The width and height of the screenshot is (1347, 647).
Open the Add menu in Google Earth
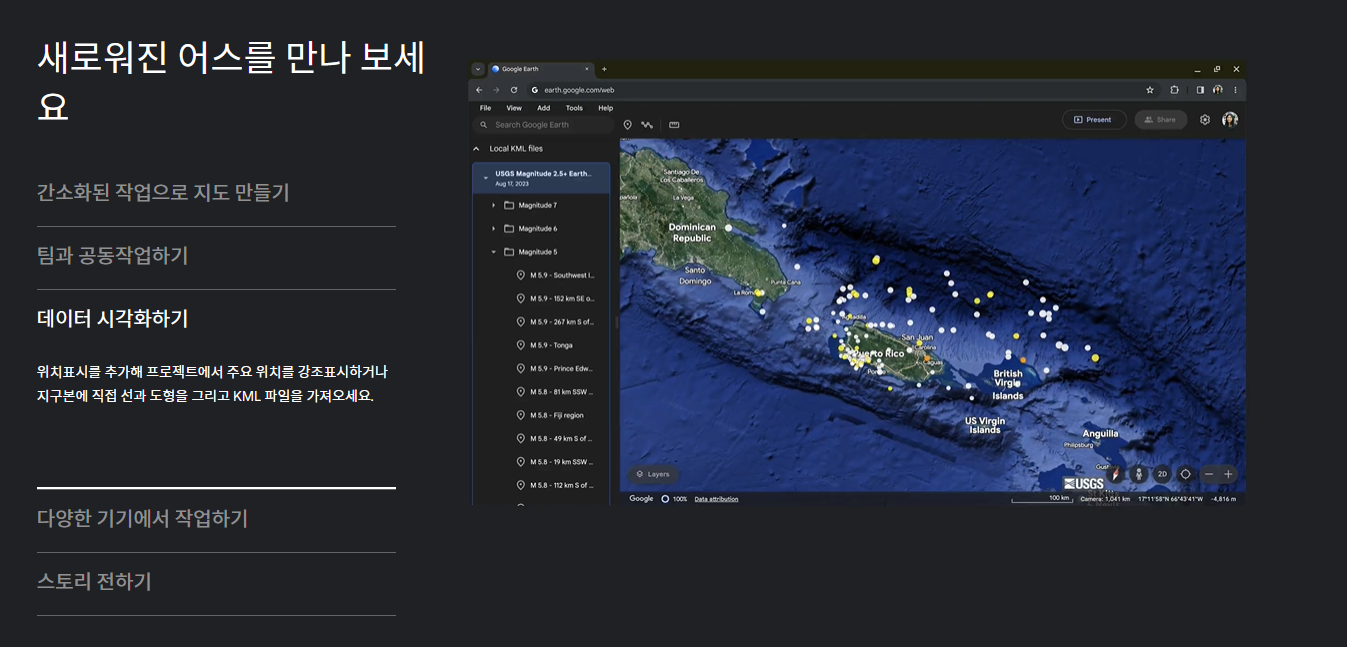coord(543,108)
